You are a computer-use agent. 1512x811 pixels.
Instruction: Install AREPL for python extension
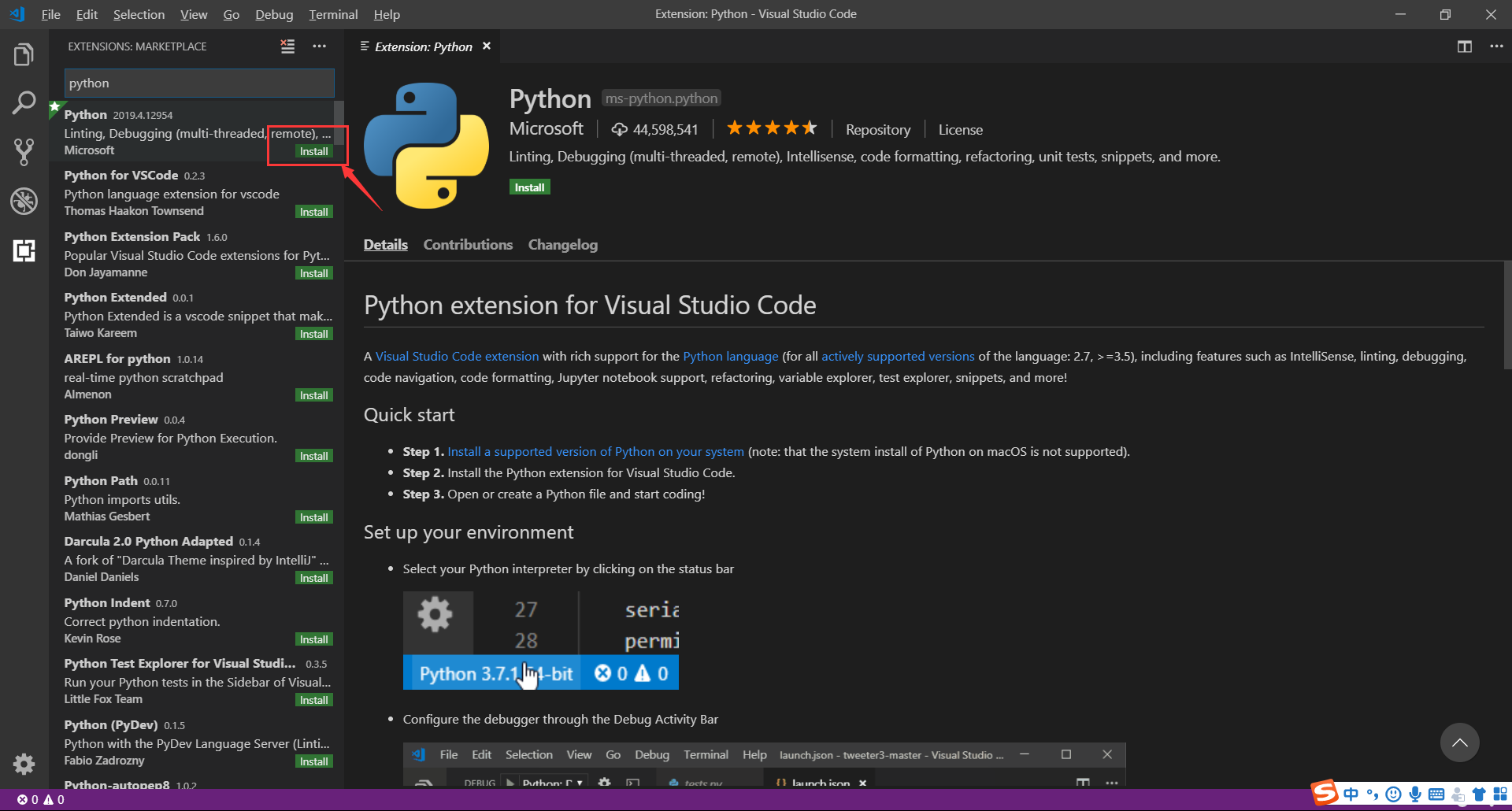point(314,395)
